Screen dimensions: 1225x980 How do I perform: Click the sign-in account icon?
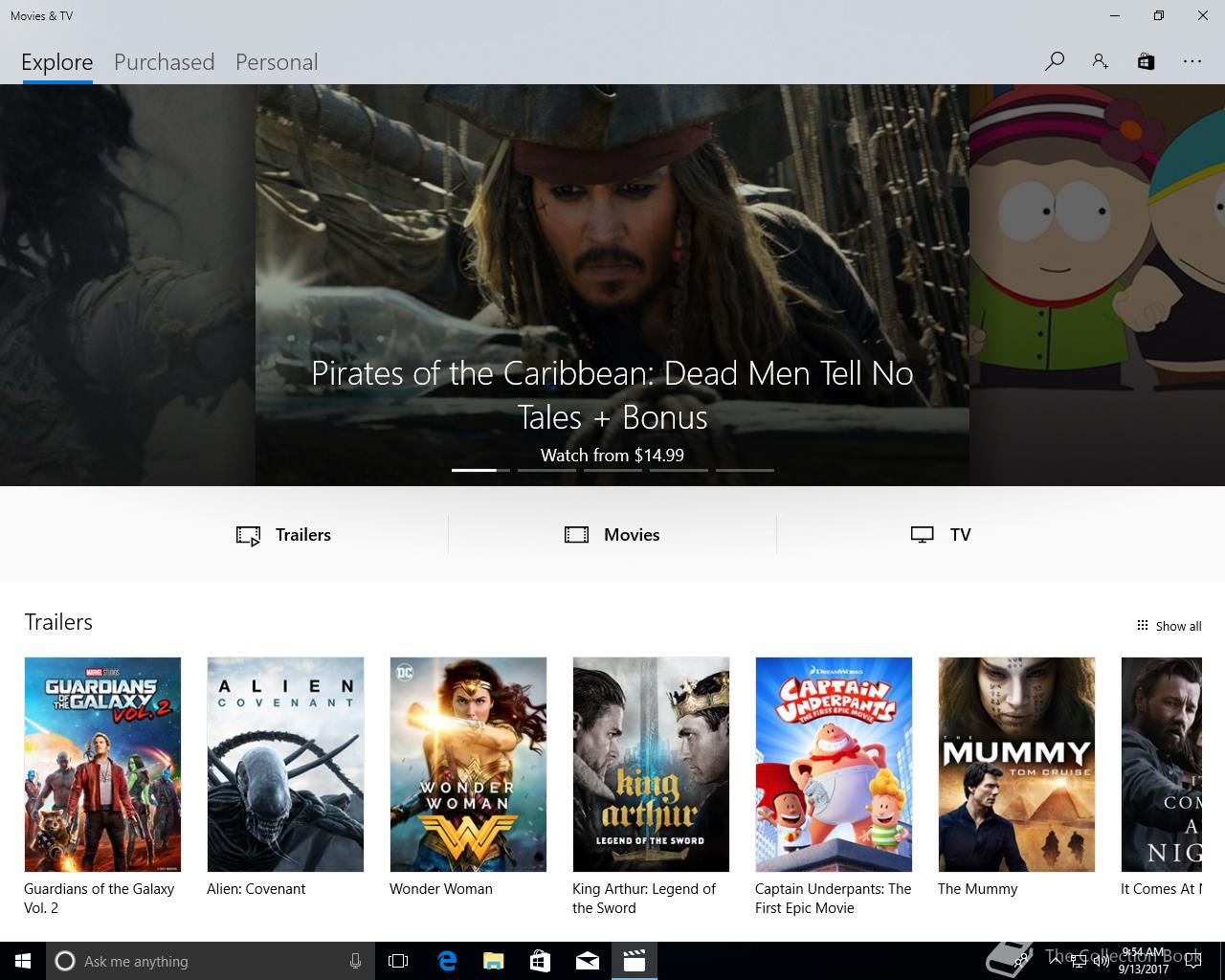[x=1100, y=61]
